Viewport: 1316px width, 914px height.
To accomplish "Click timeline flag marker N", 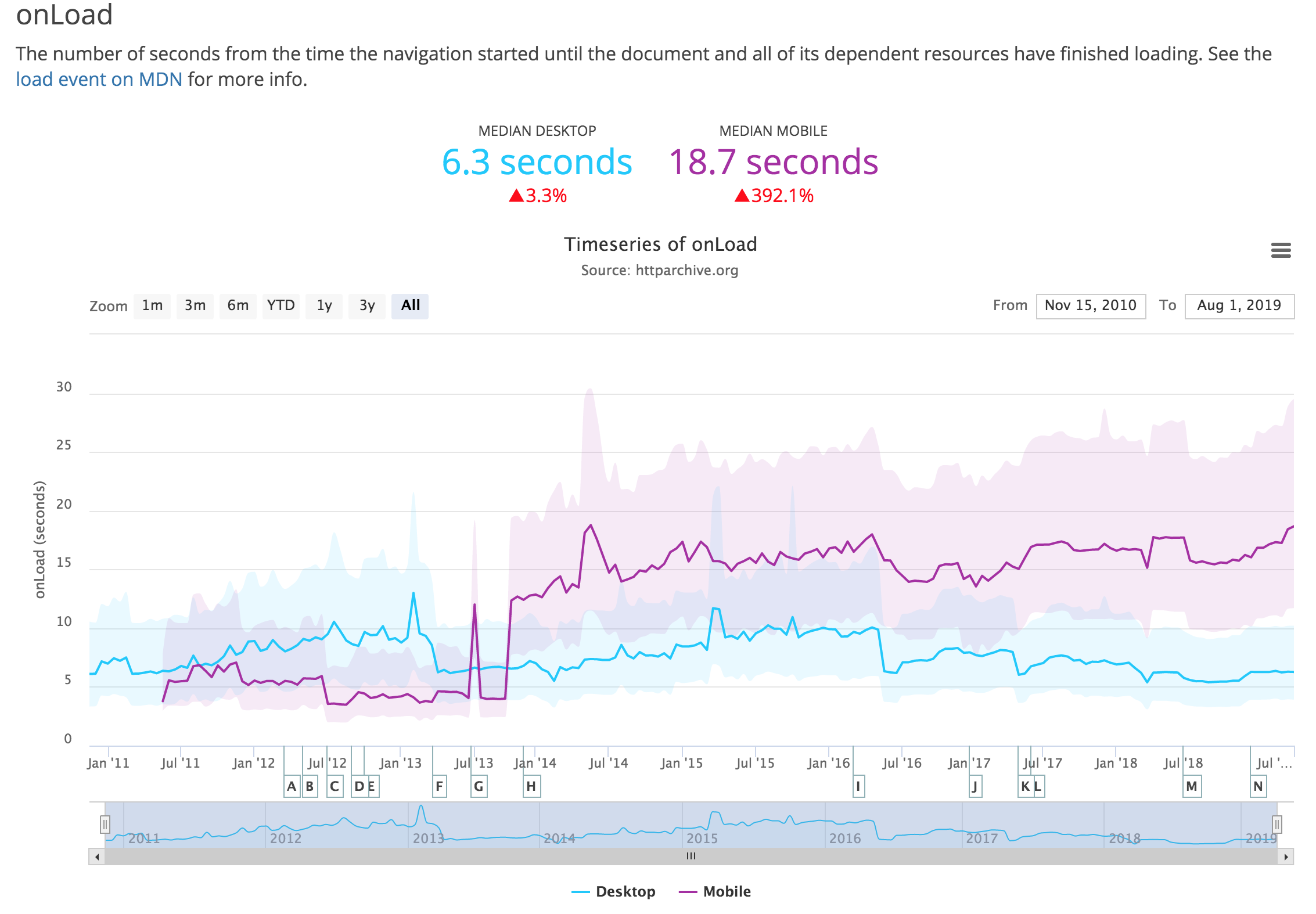I will tap(1258, 786).
